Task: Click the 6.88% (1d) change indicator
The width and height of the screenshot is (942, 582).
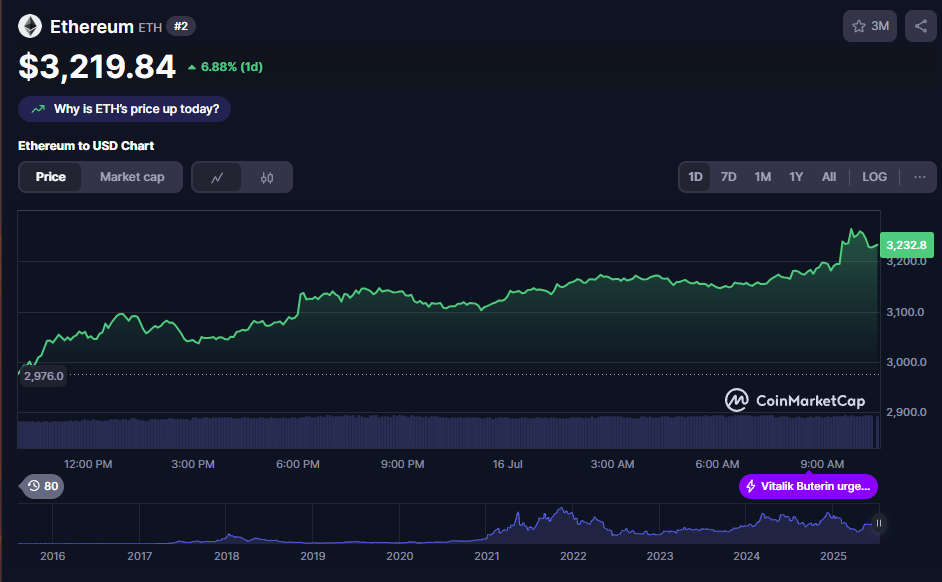Action: (x=225, y=67)
